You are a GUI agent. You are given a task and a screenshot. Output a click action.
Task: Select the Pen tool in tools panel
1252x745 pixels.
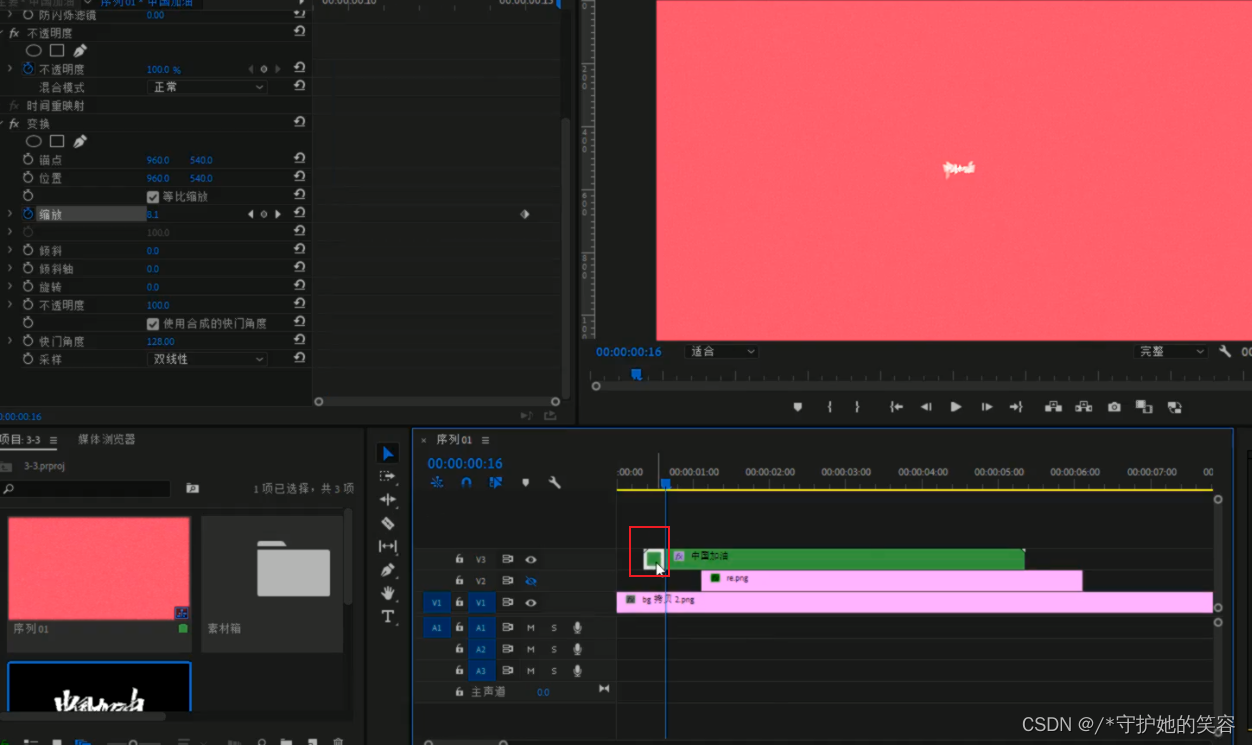tap(388, 570)
